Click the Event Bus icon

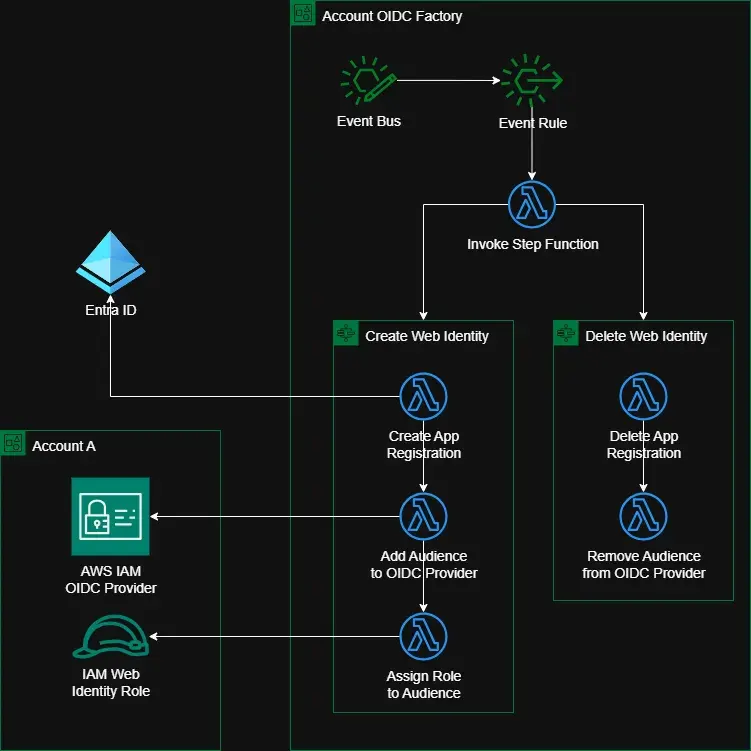(367, 82)
